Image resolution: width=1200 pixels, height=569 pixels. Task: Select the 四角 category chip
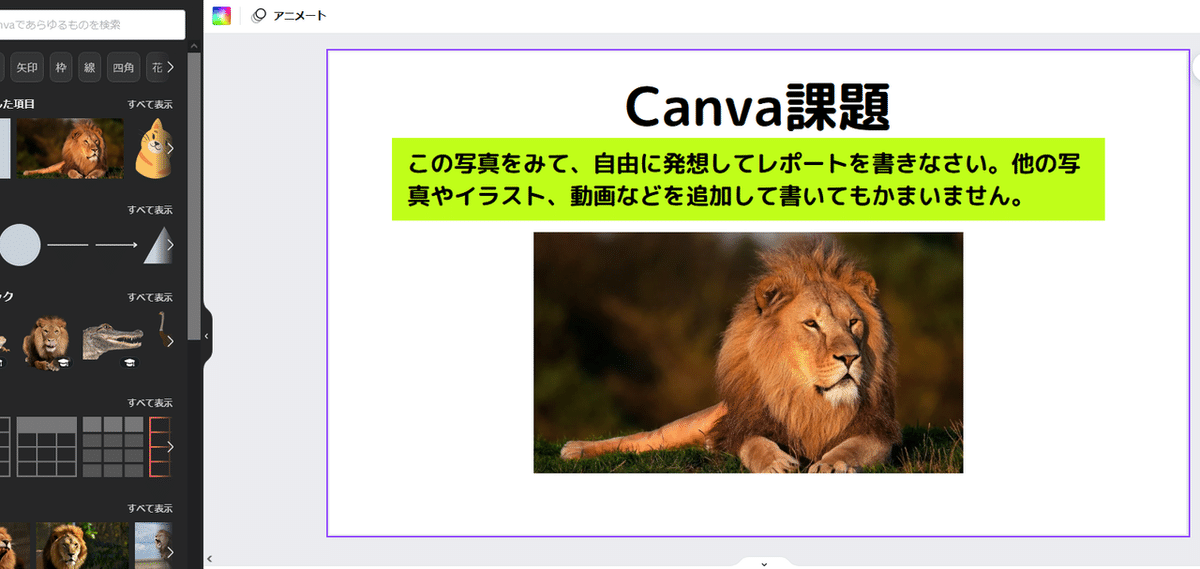pyautogui.click(x=123, y=67)
